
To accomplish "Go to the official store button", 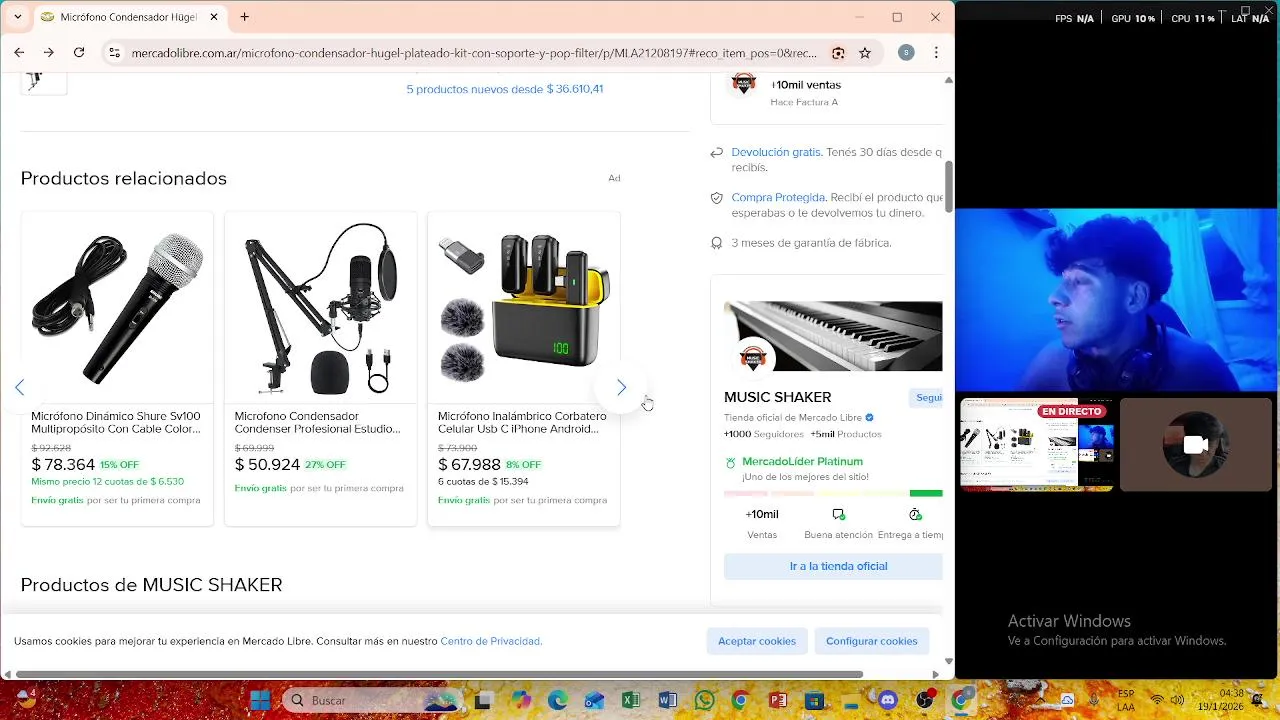I will point(833,566).
